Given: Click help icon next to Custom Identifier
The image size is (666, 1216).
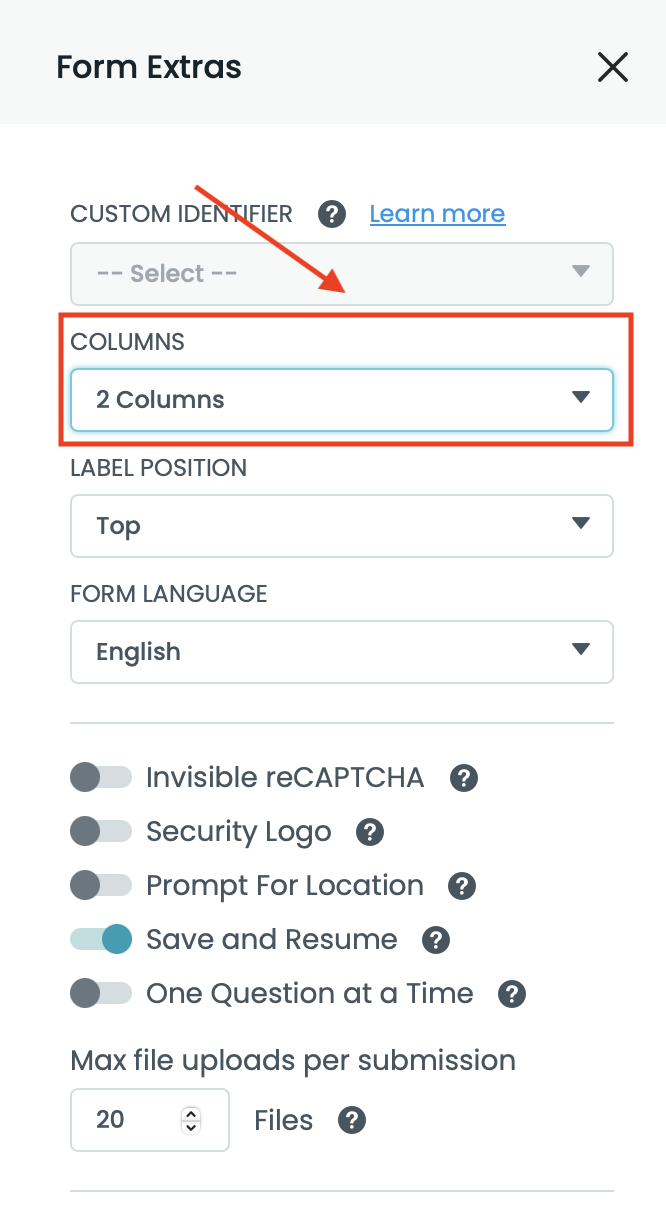Looking at the screenshot, I should click(x=332, y=214).
